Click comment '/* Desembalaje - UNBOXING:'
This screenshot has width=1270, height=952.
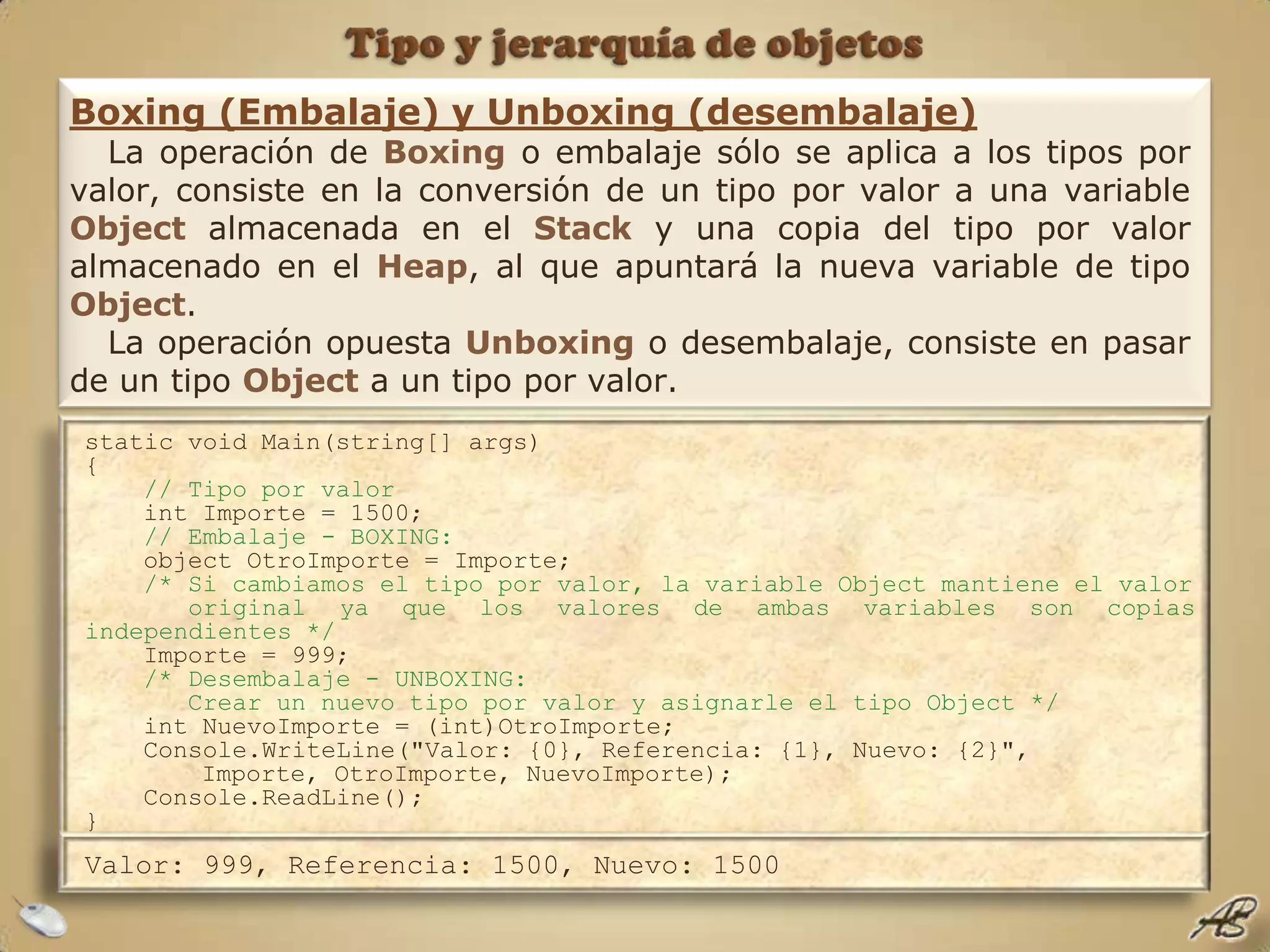[x=335, y=679]
